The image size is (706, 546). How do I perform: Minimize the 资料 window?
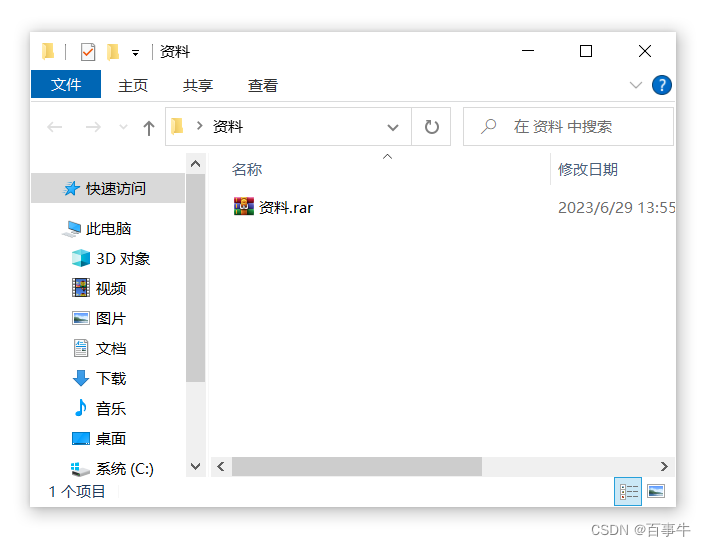528,51
